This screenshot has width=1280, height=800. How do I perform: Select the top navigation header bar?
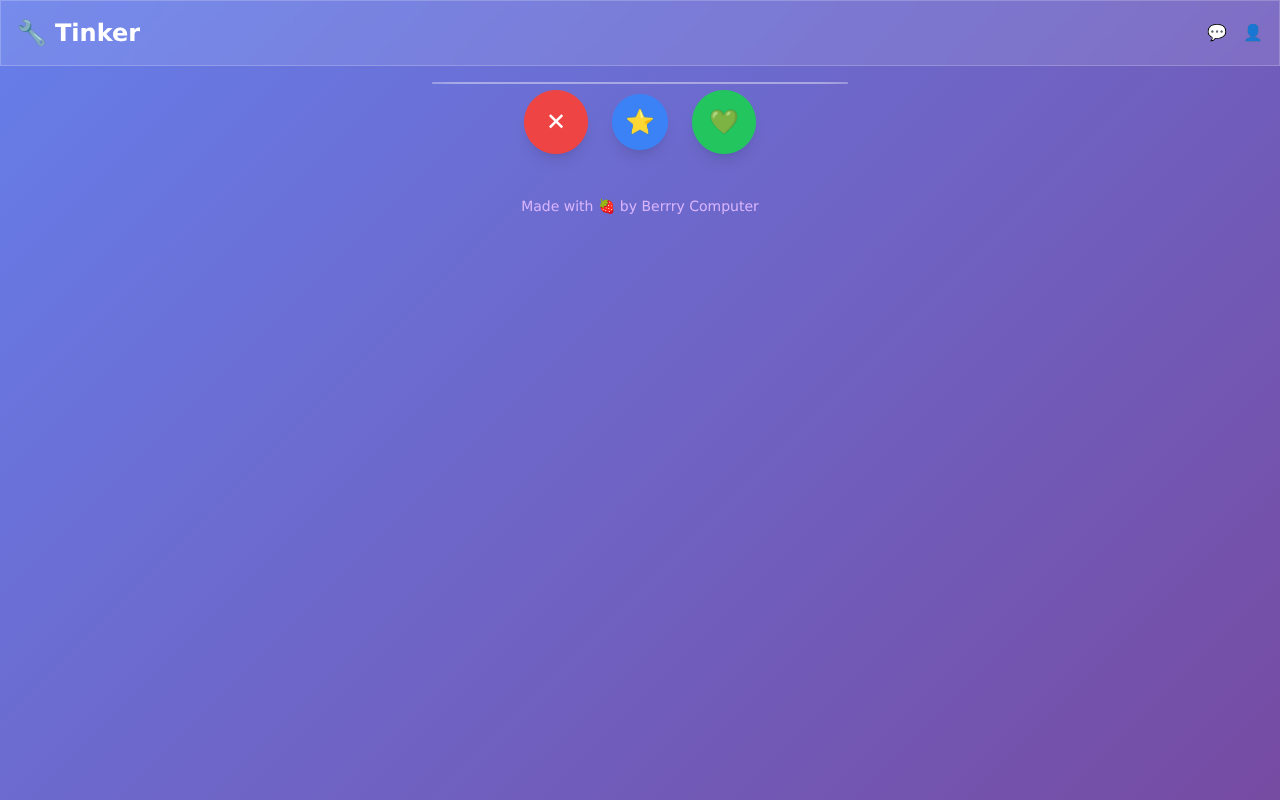coord(640,32)
